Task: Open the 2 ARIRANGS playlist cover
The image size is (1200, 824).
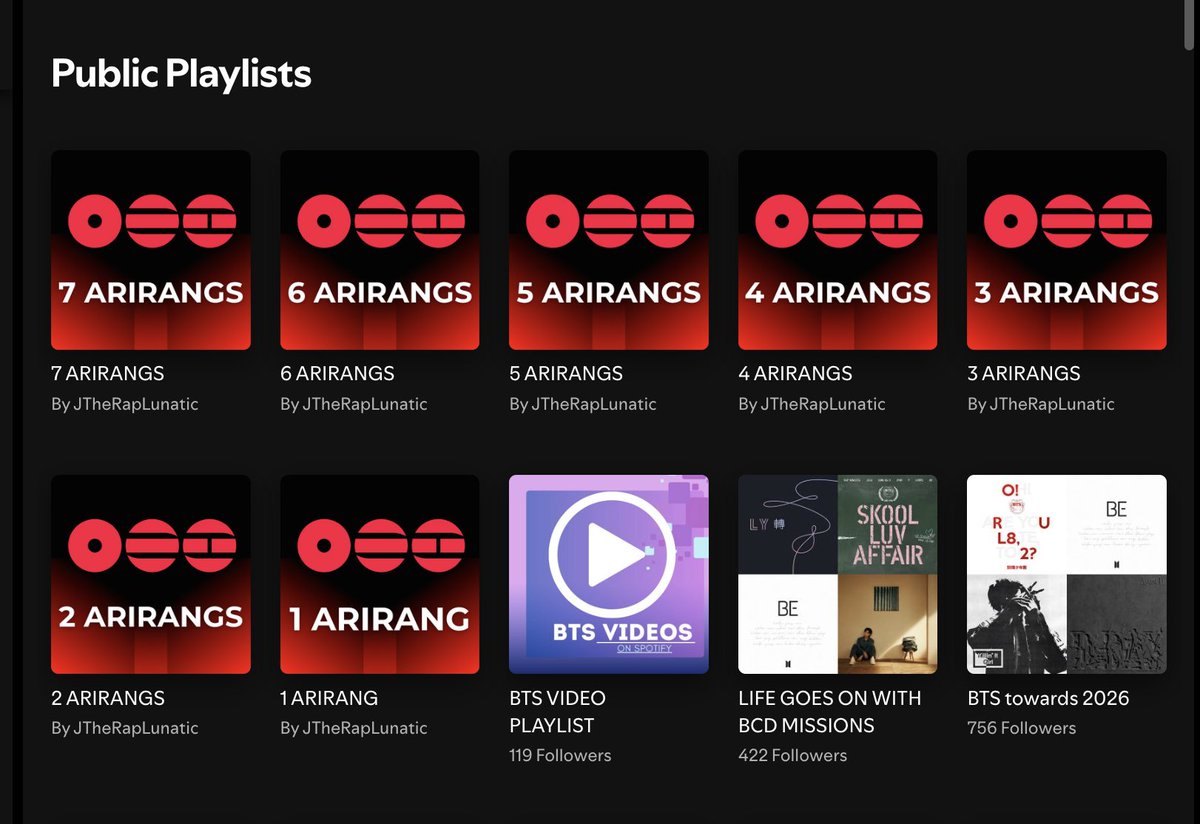Action: (151, 574)
